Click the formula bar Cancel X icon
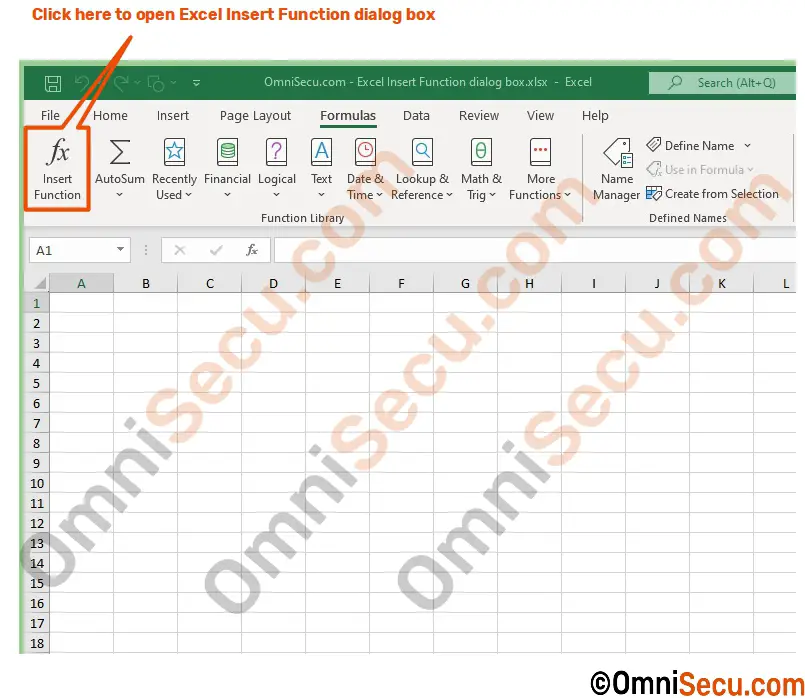 pyautogui.click(x=180, y=250)
